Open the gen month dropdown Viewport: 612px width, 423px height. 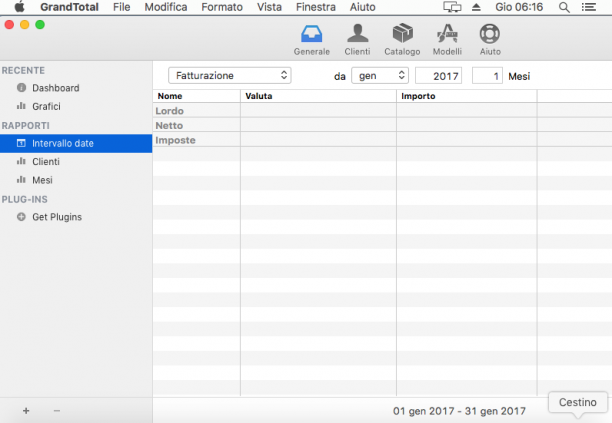380,76
